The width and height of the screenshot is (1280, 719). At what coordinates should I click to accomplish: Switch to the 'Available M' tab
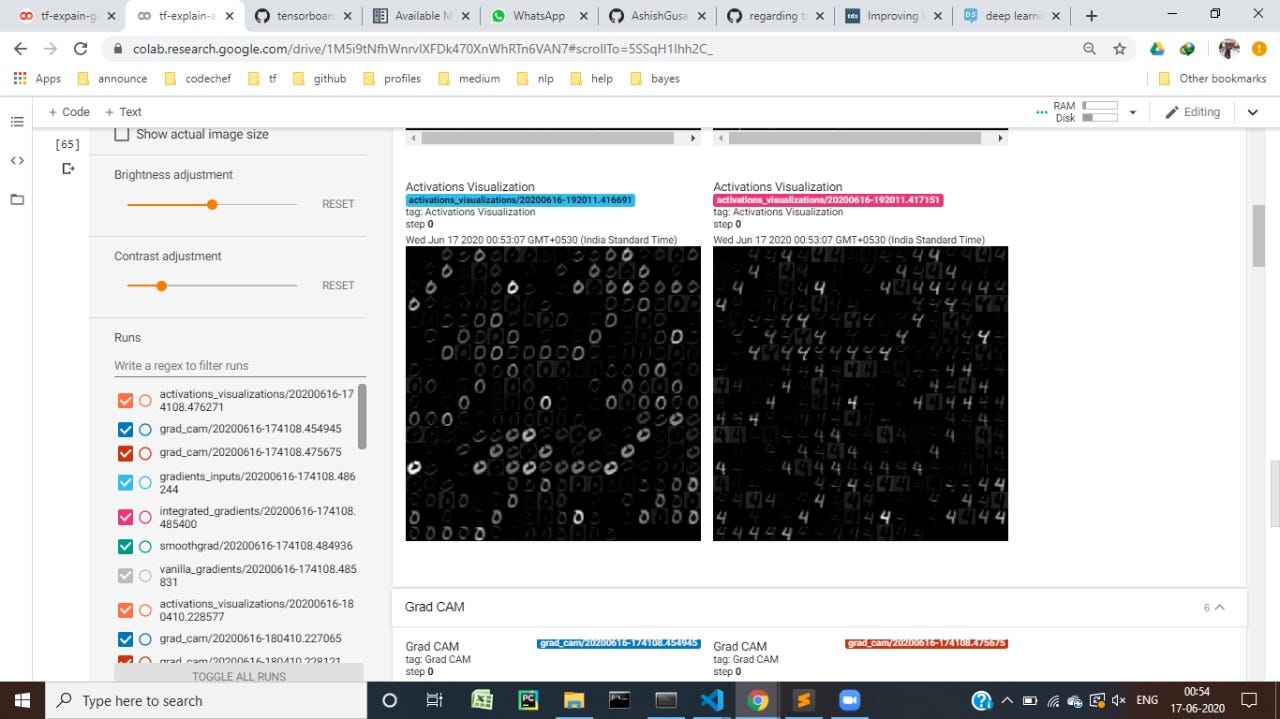click(x=420, y=16)
